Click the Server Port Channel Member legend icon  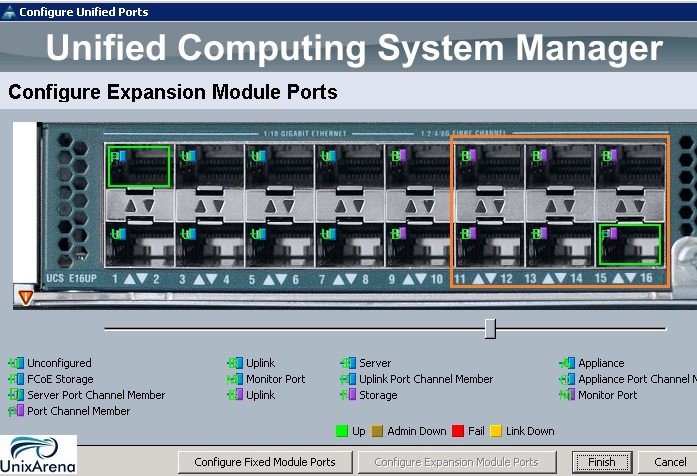tap(16, 395)
